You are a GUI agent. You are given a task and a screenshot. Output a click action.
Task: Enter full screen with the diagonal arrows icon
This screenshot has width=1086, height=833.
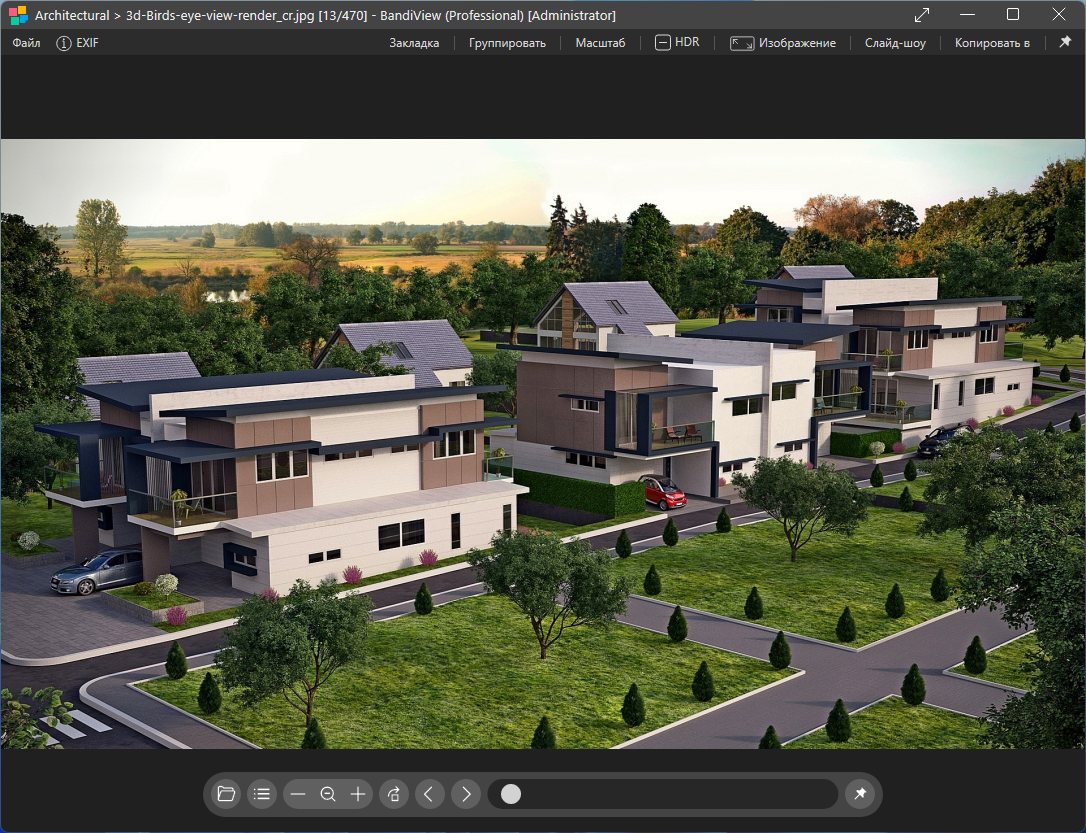point(922,15)
